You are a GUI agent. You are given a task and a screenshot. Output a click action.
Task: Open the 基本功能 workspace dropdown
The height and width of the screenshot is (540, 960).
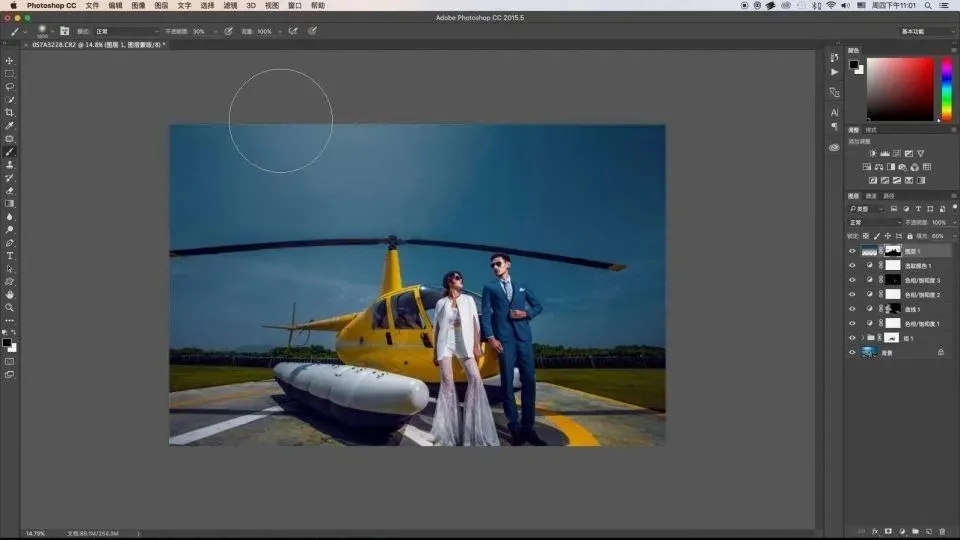(926, 32)
